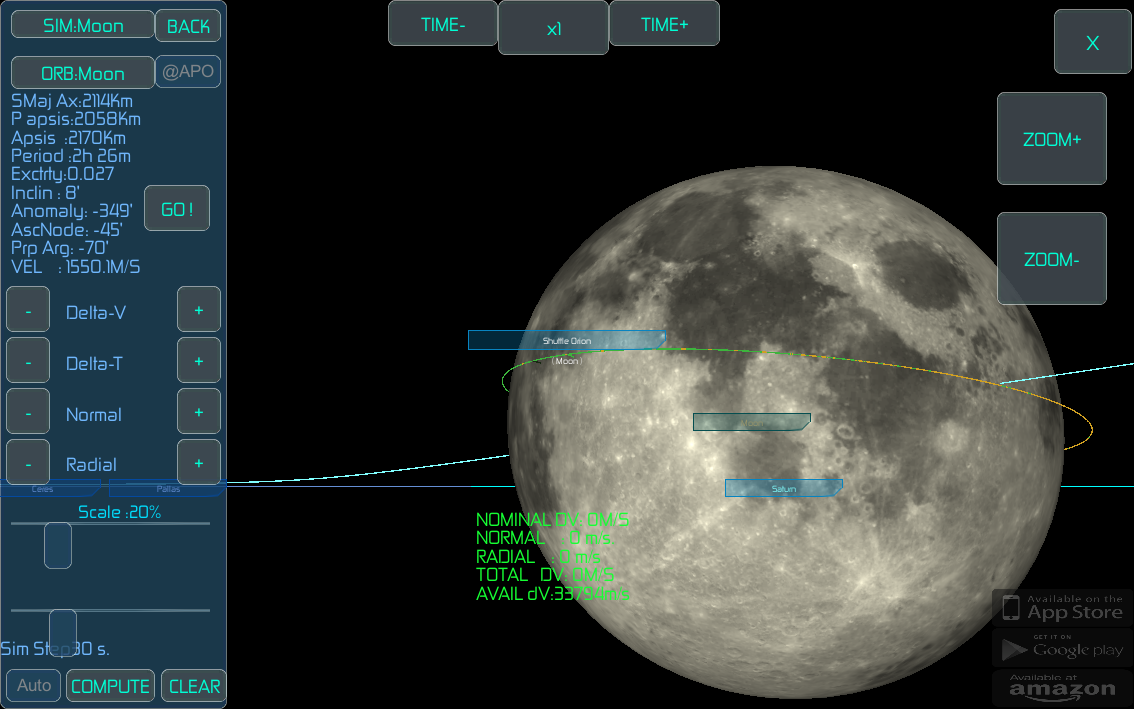Go back with the BACK button
This screenshot has width=1134, height=709.
point(188,25)
